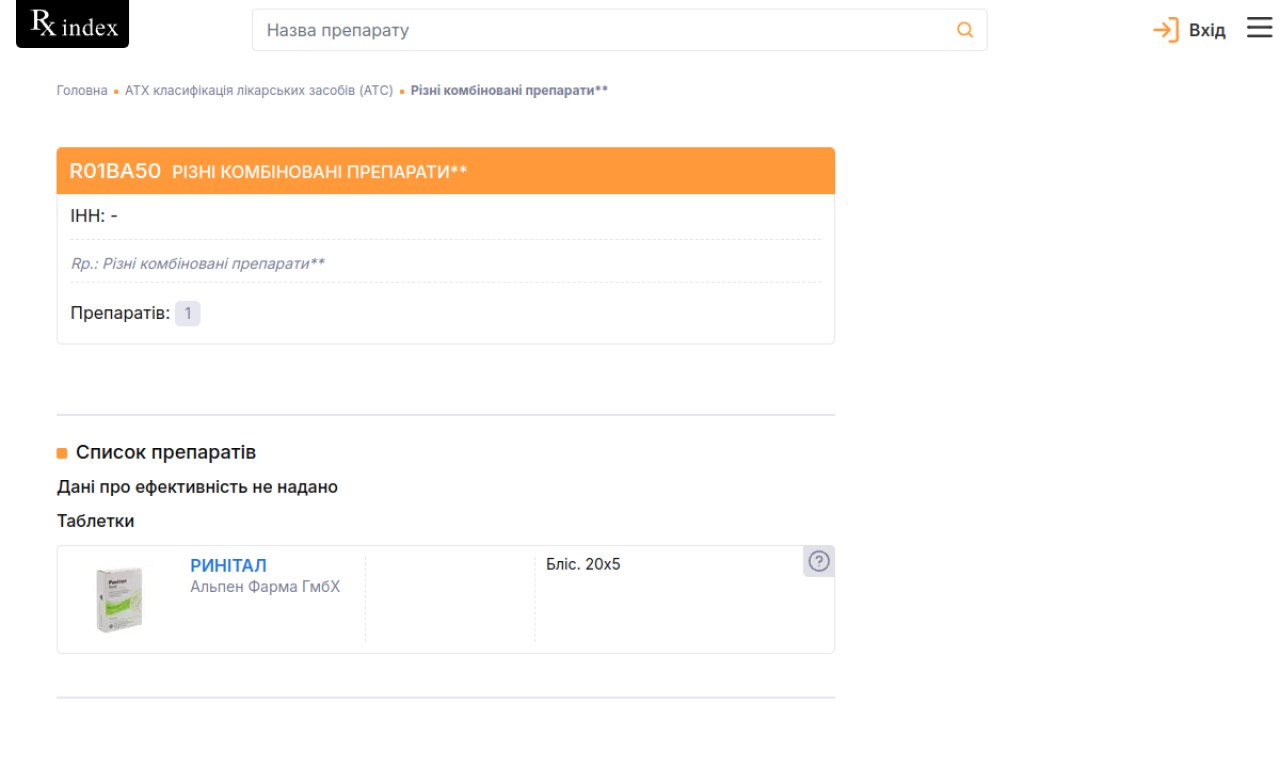Viewport: 1280px width, 768px height.
Task: Open the hamburger menu
Action: [x=1259, y=28]
